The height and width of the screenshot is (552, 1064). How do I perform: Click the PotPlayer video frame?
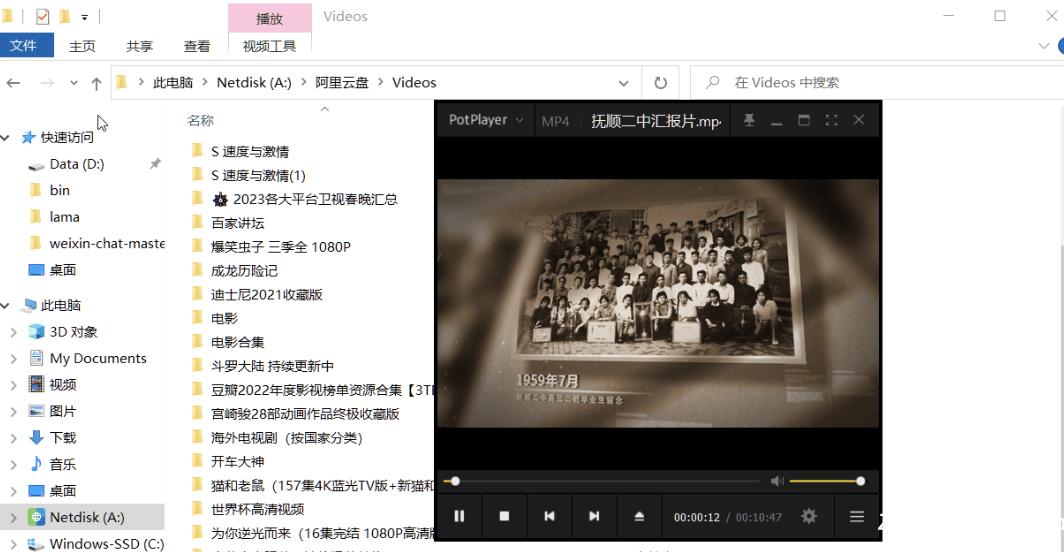click(x=658, y=303)
